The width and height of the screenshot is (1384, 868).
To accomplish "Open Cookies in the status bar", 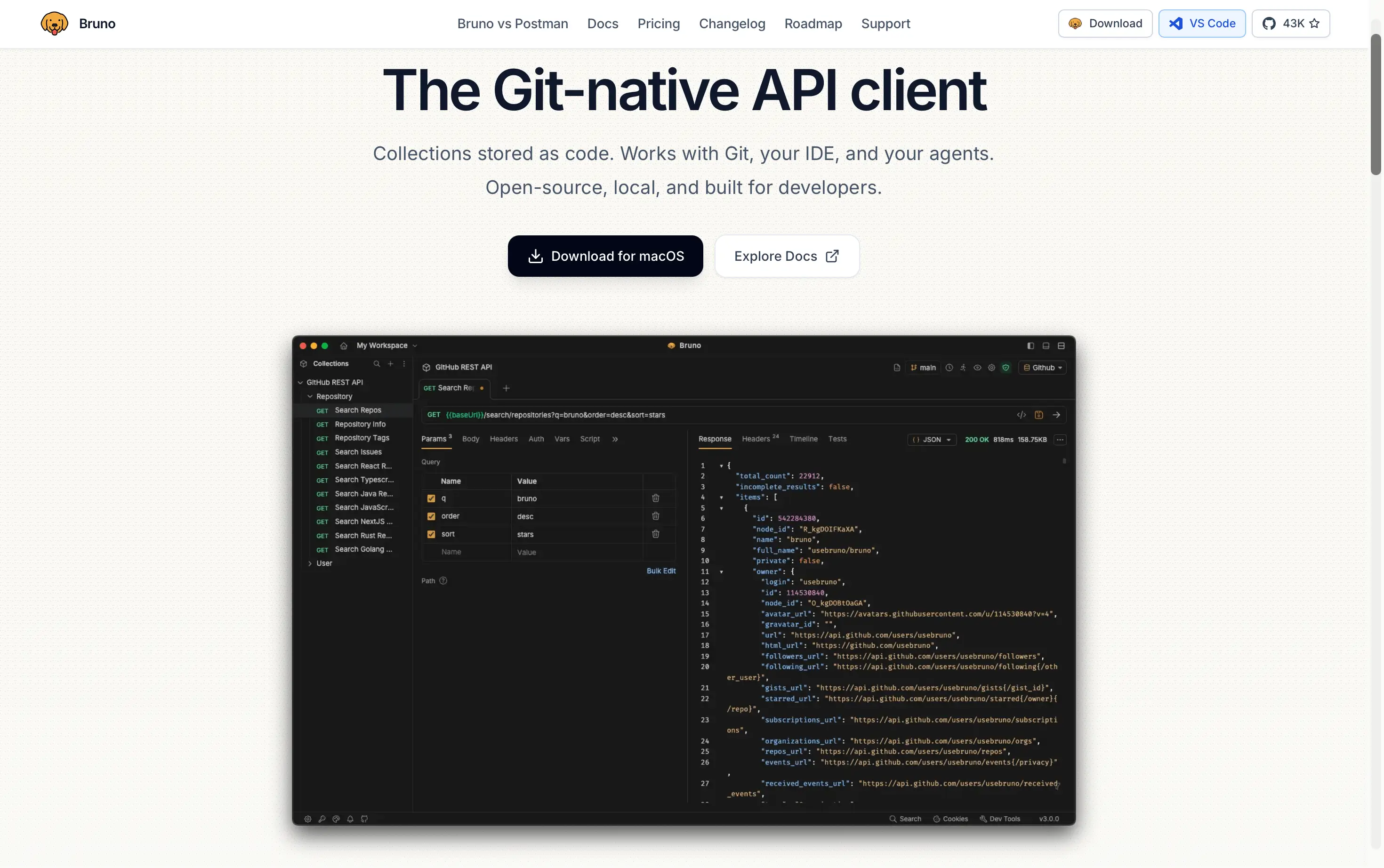I will 950,819.
